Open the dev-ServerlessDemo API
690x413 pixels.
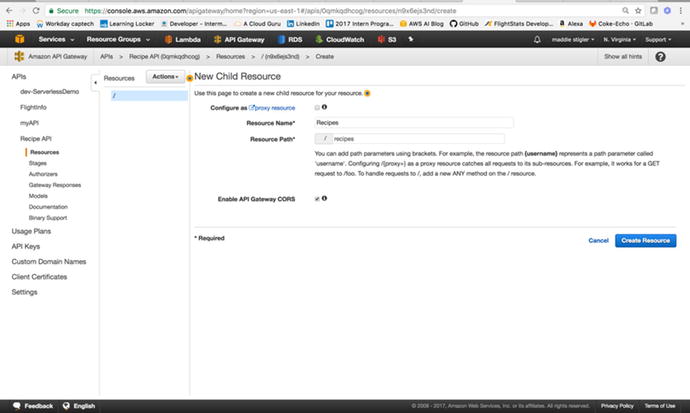tap(49, 91)
